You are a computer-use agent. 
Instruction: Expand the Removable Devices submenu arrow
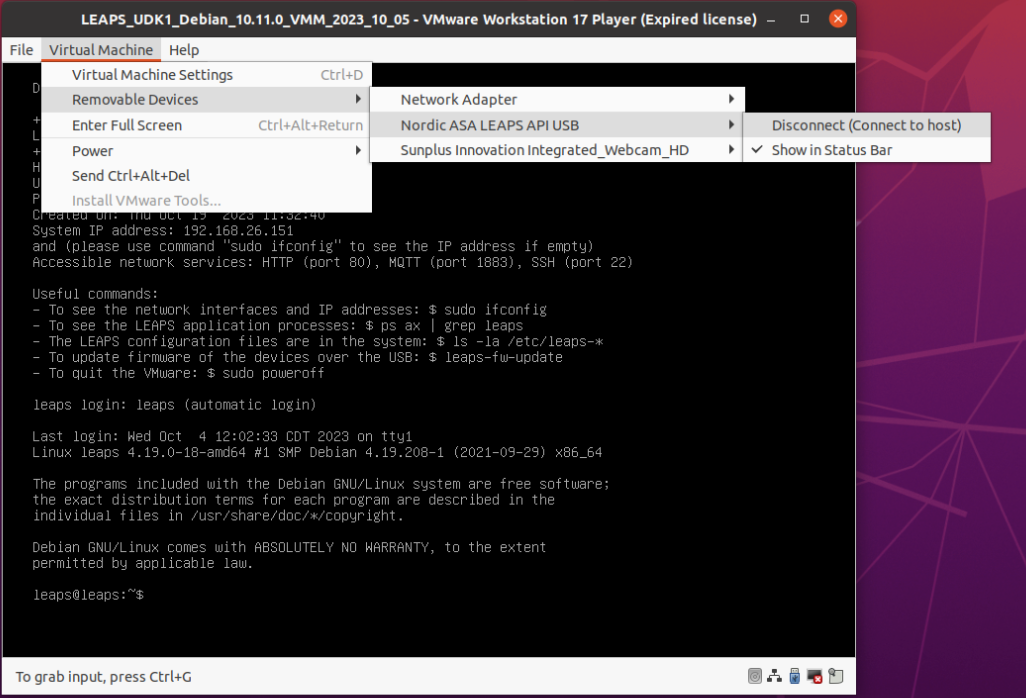point(358,99)
